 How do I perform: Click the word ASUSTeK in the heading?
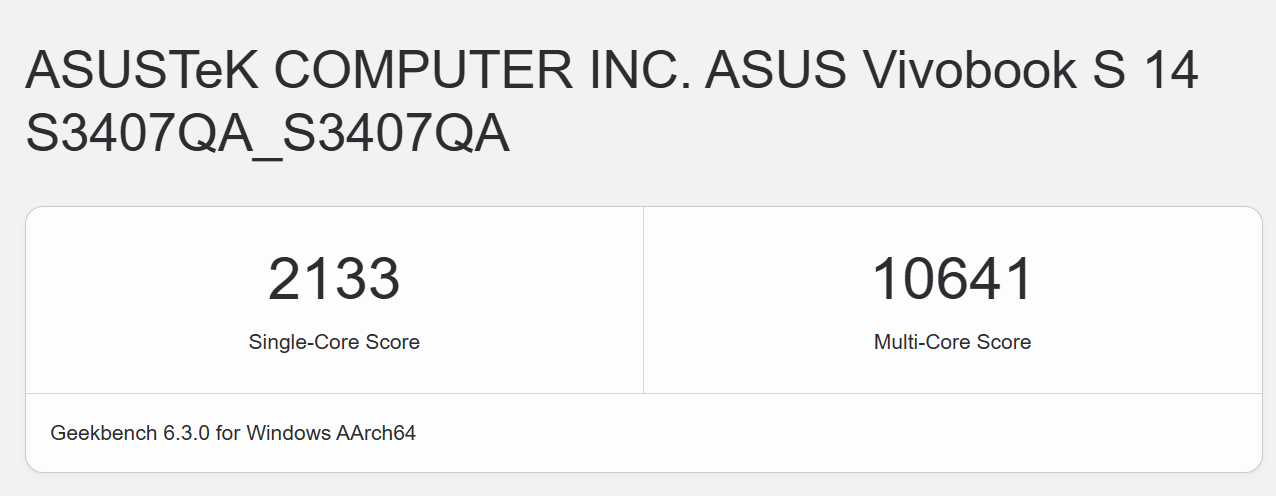point(140,70)
